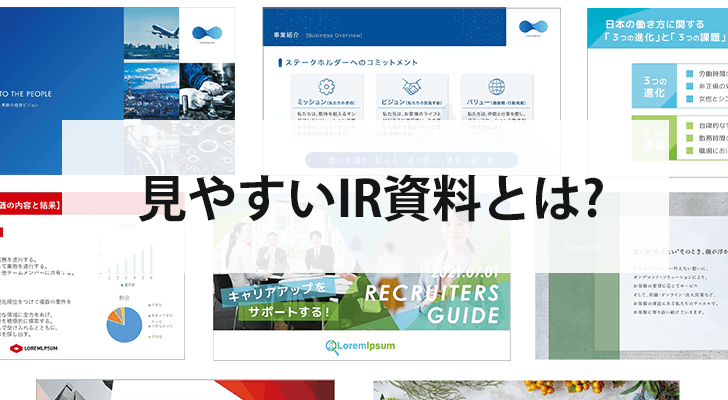Click the airplane photo thumbnail
Image resolution: width=728 pixels, height=400 pixels.
(151, 34)
